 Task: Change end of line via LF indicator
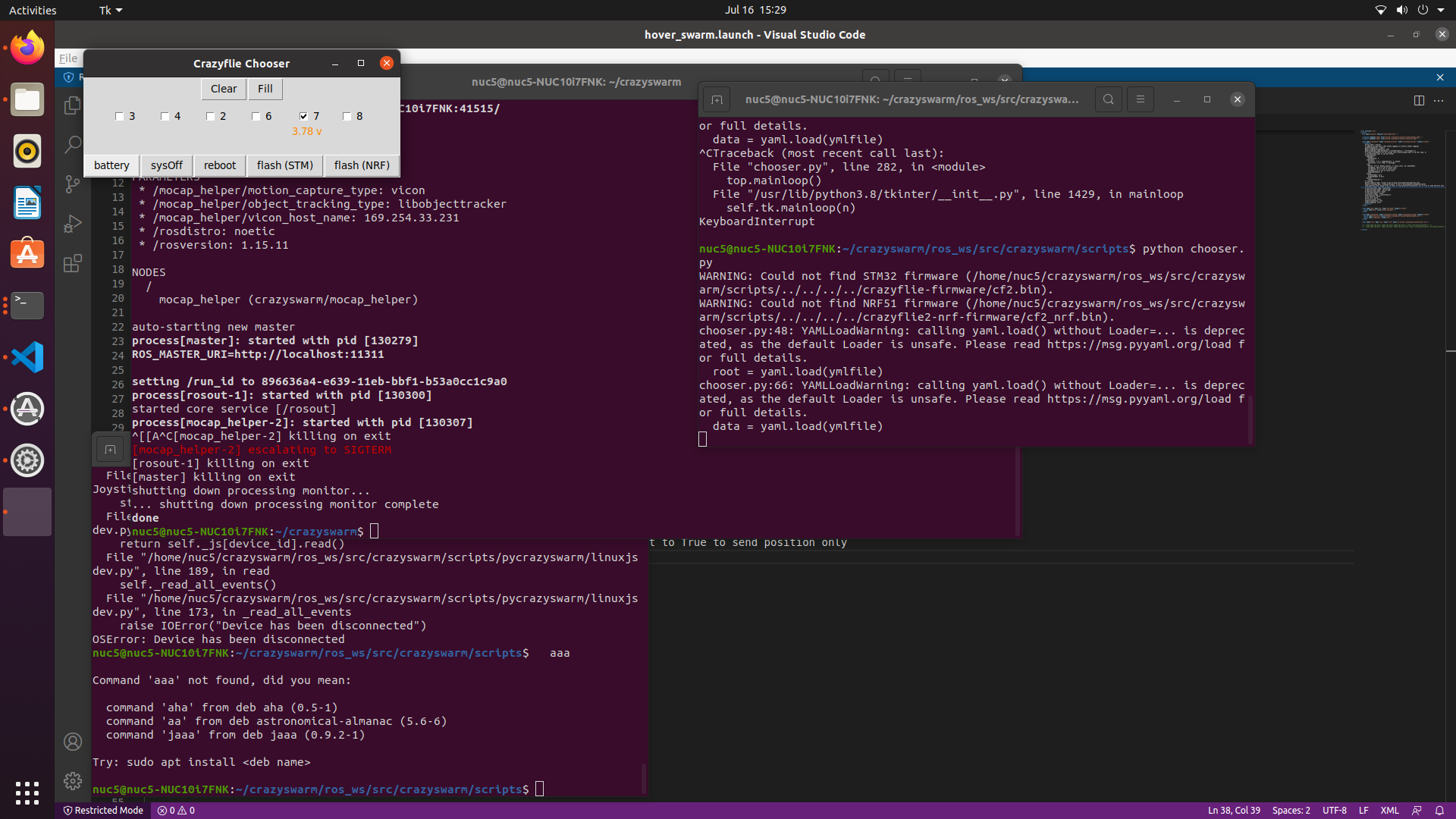(1363, 811)
